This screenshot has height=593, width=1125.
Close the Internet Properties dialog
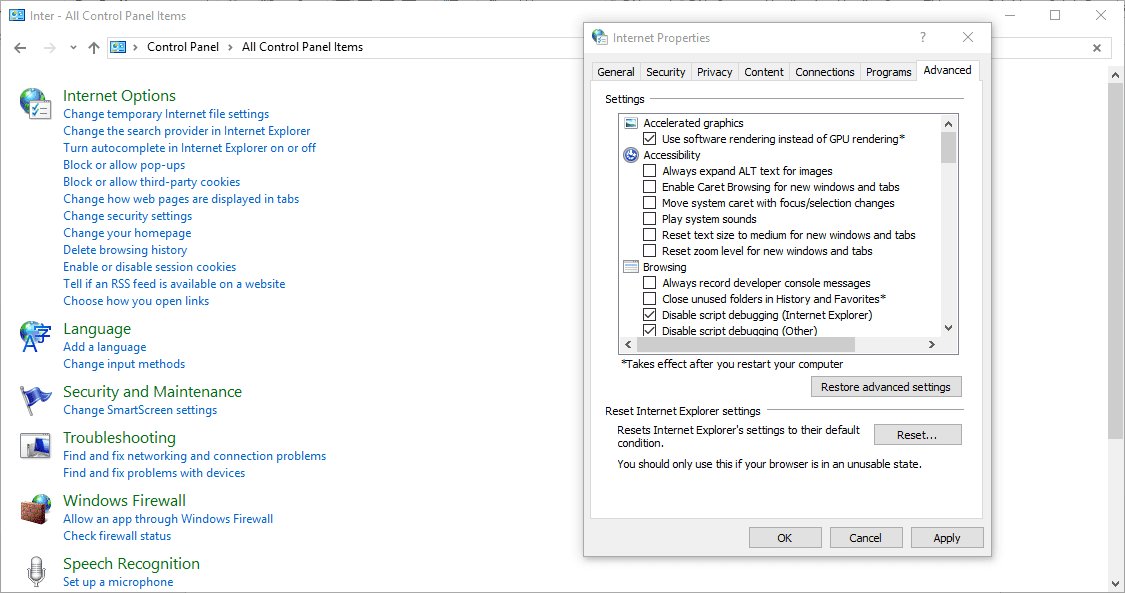point(968,37)
